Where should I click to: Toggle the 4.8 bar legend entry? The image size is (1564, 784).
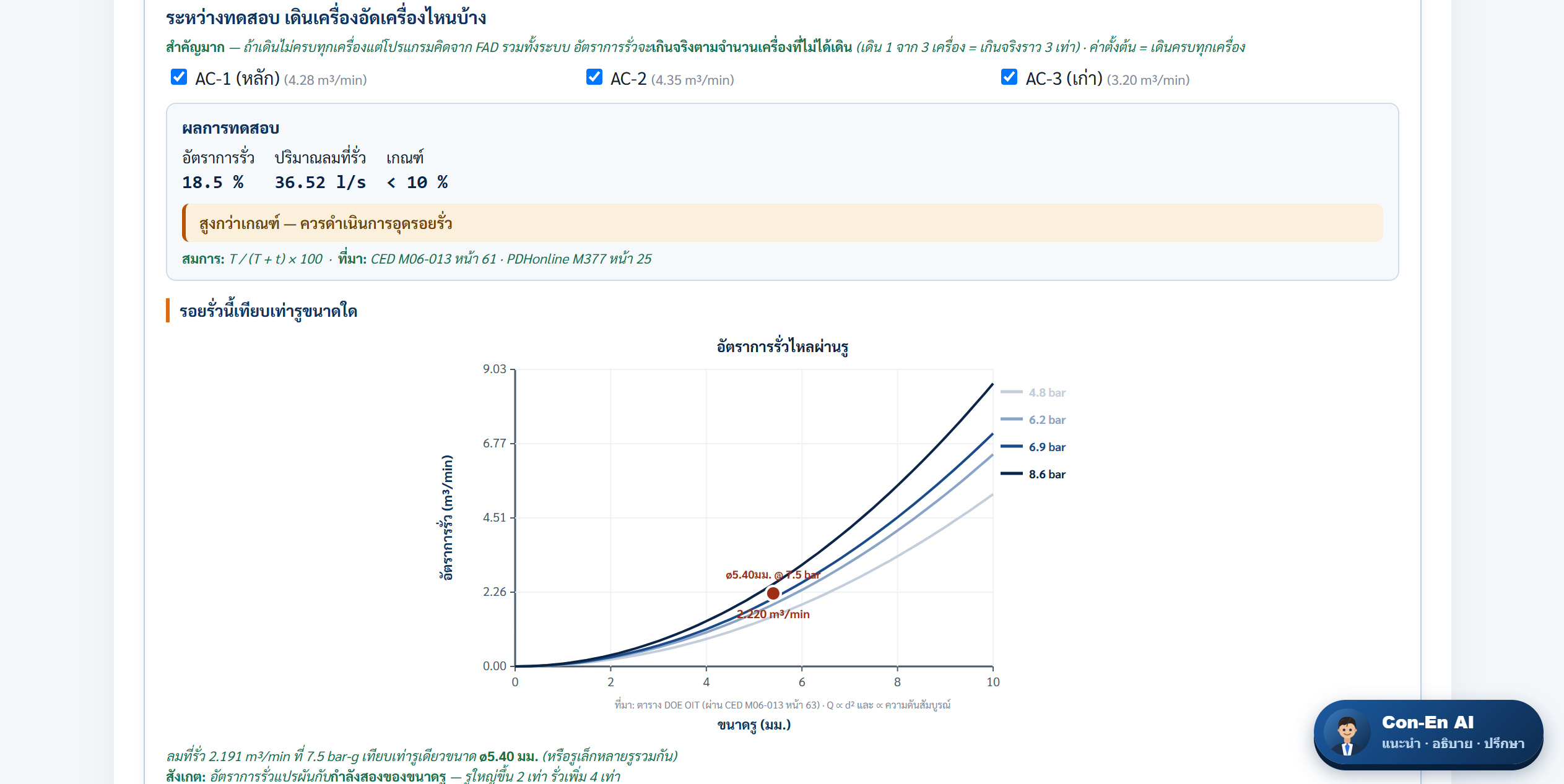tap(1033, 392)
